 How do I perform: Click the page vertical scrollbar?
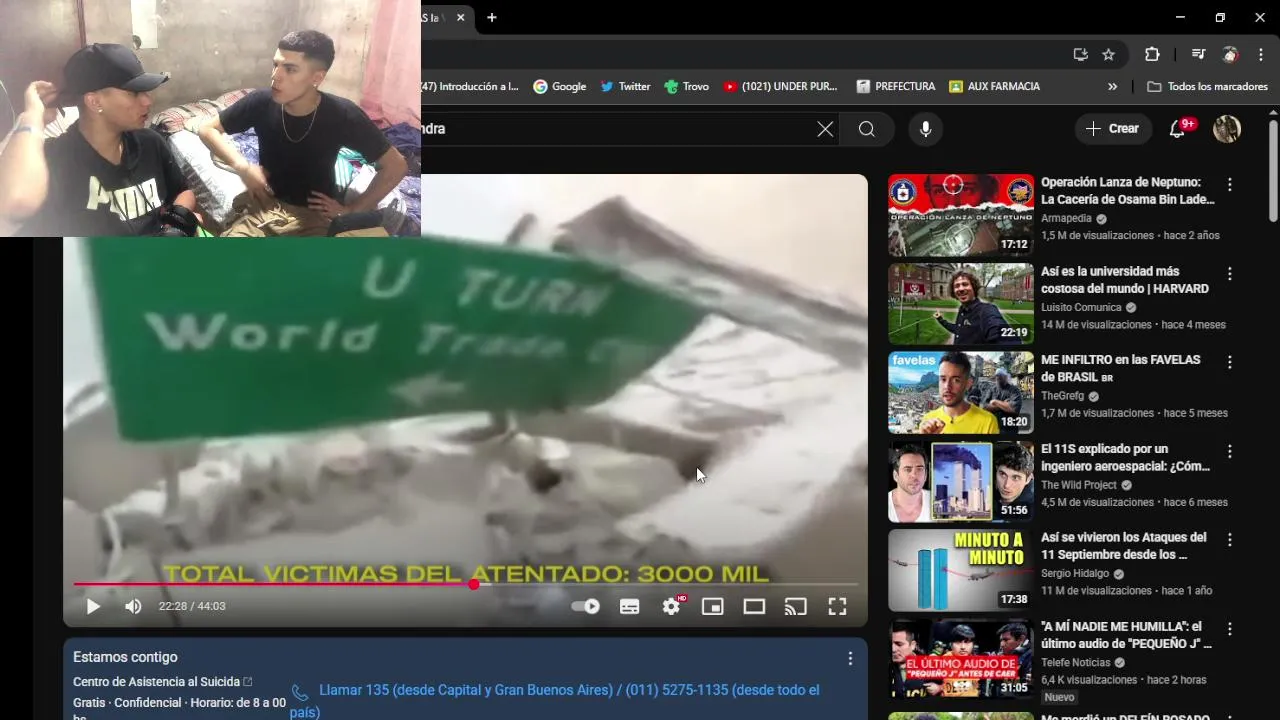click(x=1273, y=170)
